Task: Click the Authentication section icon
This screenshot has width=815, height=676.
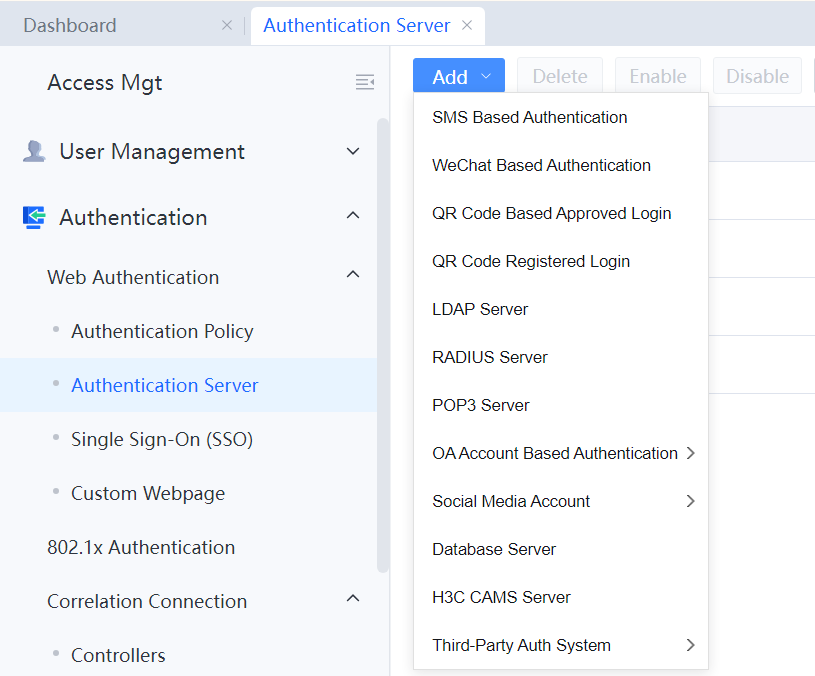Action: coord(34,218)
